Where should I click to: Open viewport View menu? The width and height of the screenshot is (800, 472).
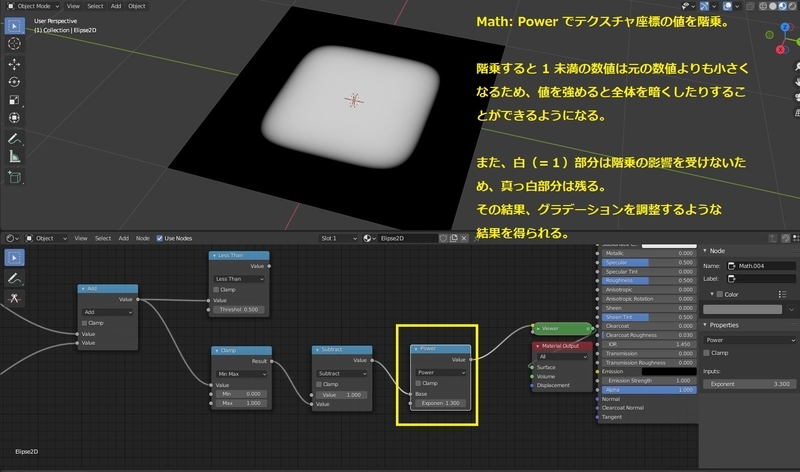point(73,6)
